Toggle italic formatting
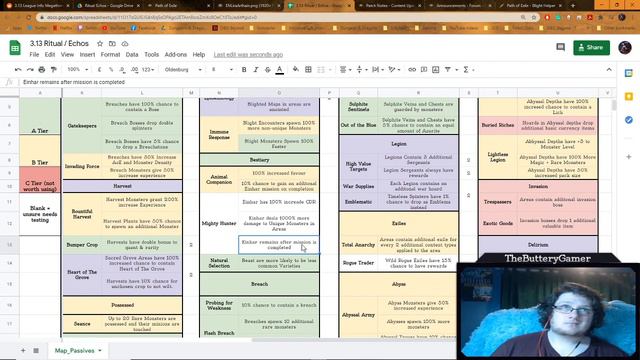Viewport: 640px width, 360px height. point(256,70)
